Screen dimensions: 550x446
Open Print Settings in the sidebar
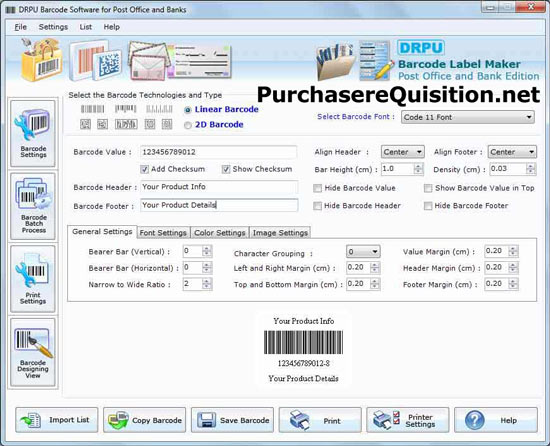tap(33, 279)
